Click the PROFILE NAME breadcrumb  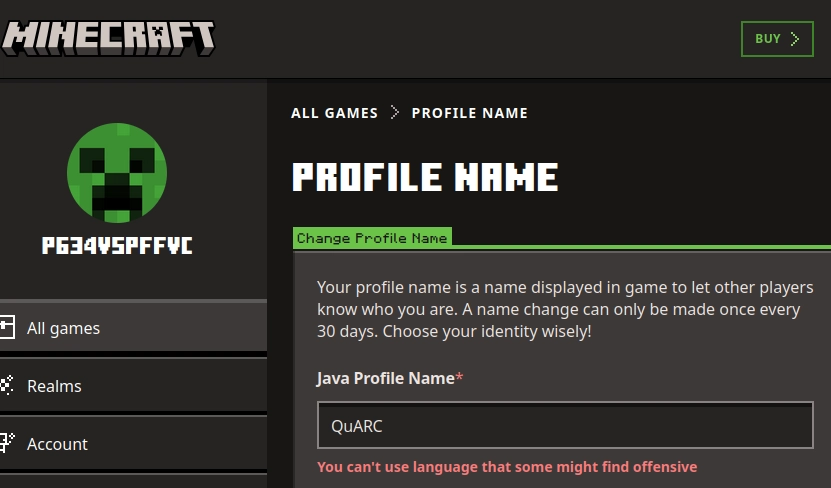pyautogui.click(x=470, y=113)
